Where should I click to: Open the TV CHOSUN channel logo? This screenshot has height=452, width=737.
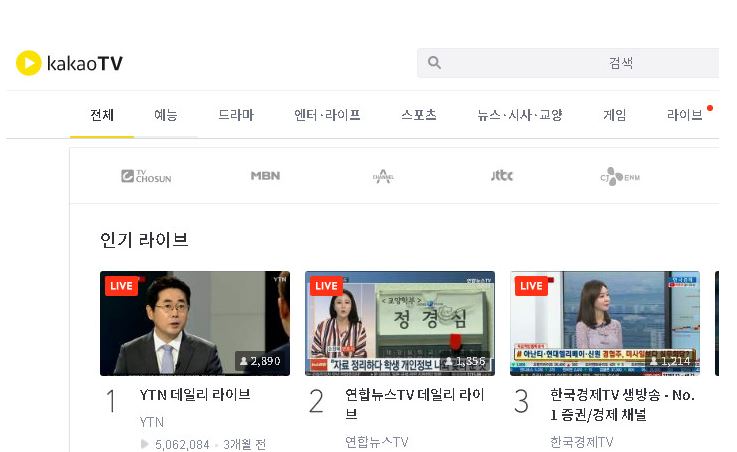pos(146,176)
